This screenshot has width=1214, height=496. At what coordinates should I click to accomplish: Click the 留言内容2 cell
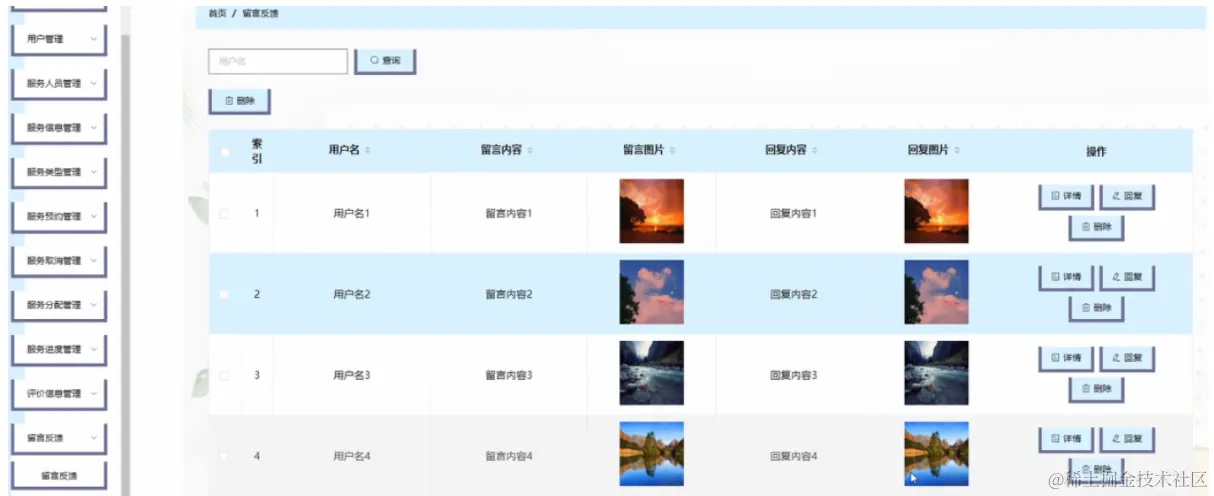tap(508, 294)
